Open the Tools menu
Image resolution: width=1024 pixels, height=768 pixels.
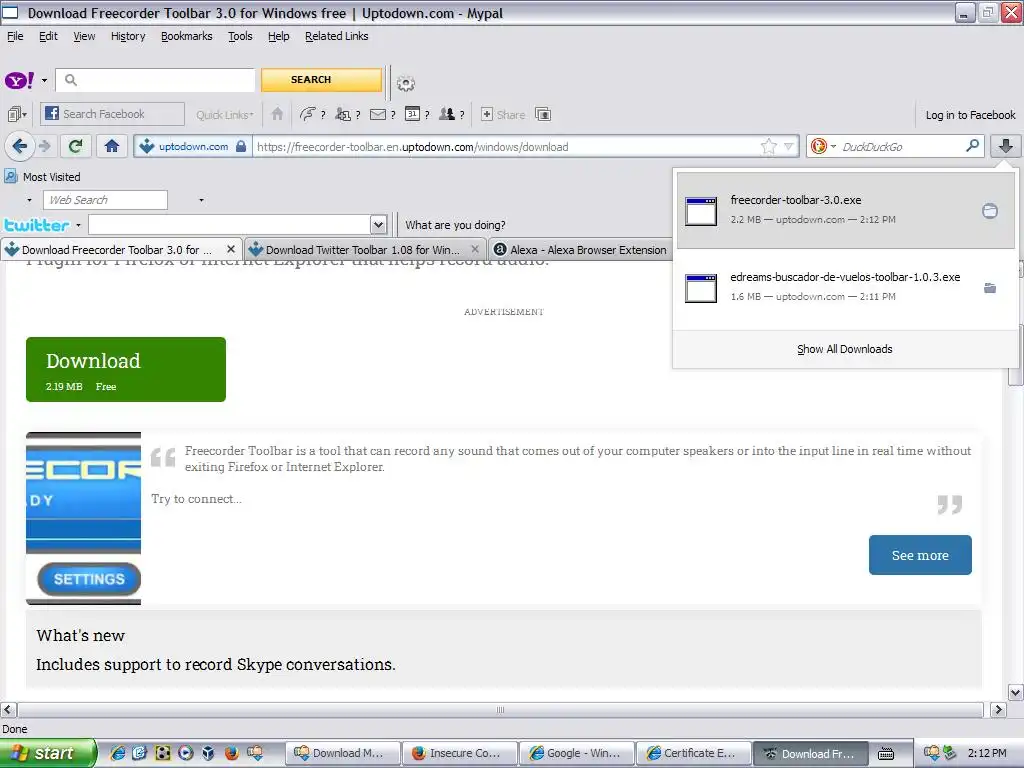click(x=240, y=37)
